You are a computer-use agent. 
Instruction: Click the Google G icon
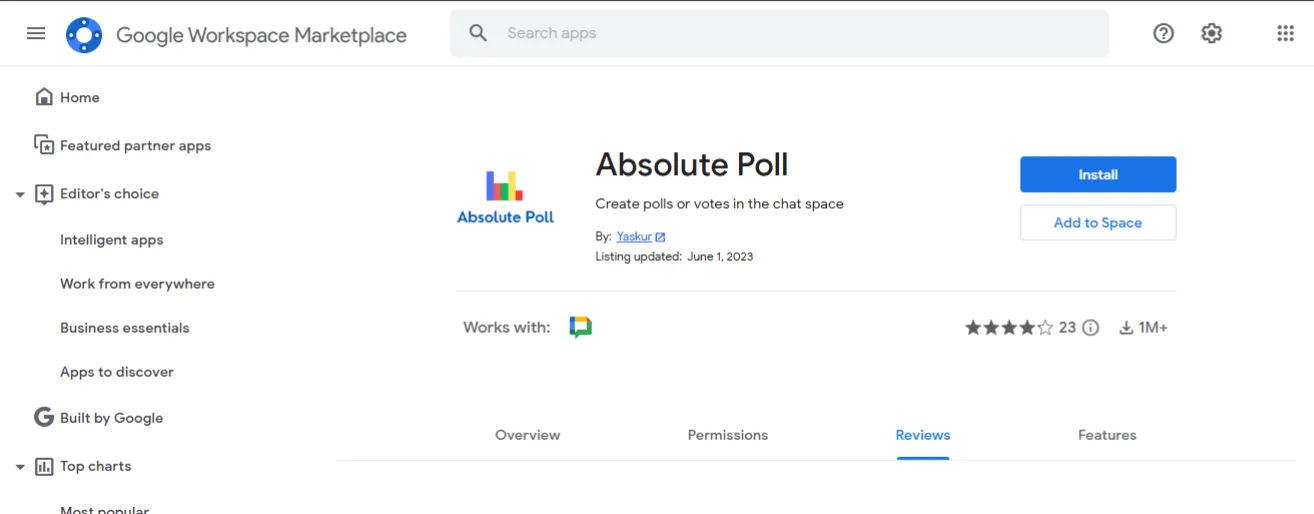(x=44, y=418)
